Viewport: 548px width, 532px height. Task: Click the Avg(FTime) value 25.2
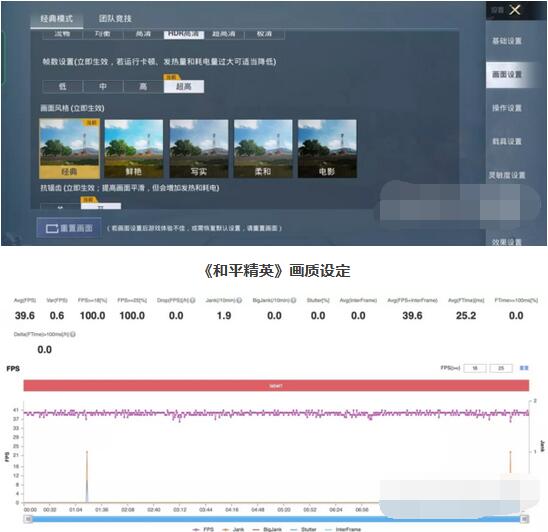pyautogui.click(x=466, y=316)
